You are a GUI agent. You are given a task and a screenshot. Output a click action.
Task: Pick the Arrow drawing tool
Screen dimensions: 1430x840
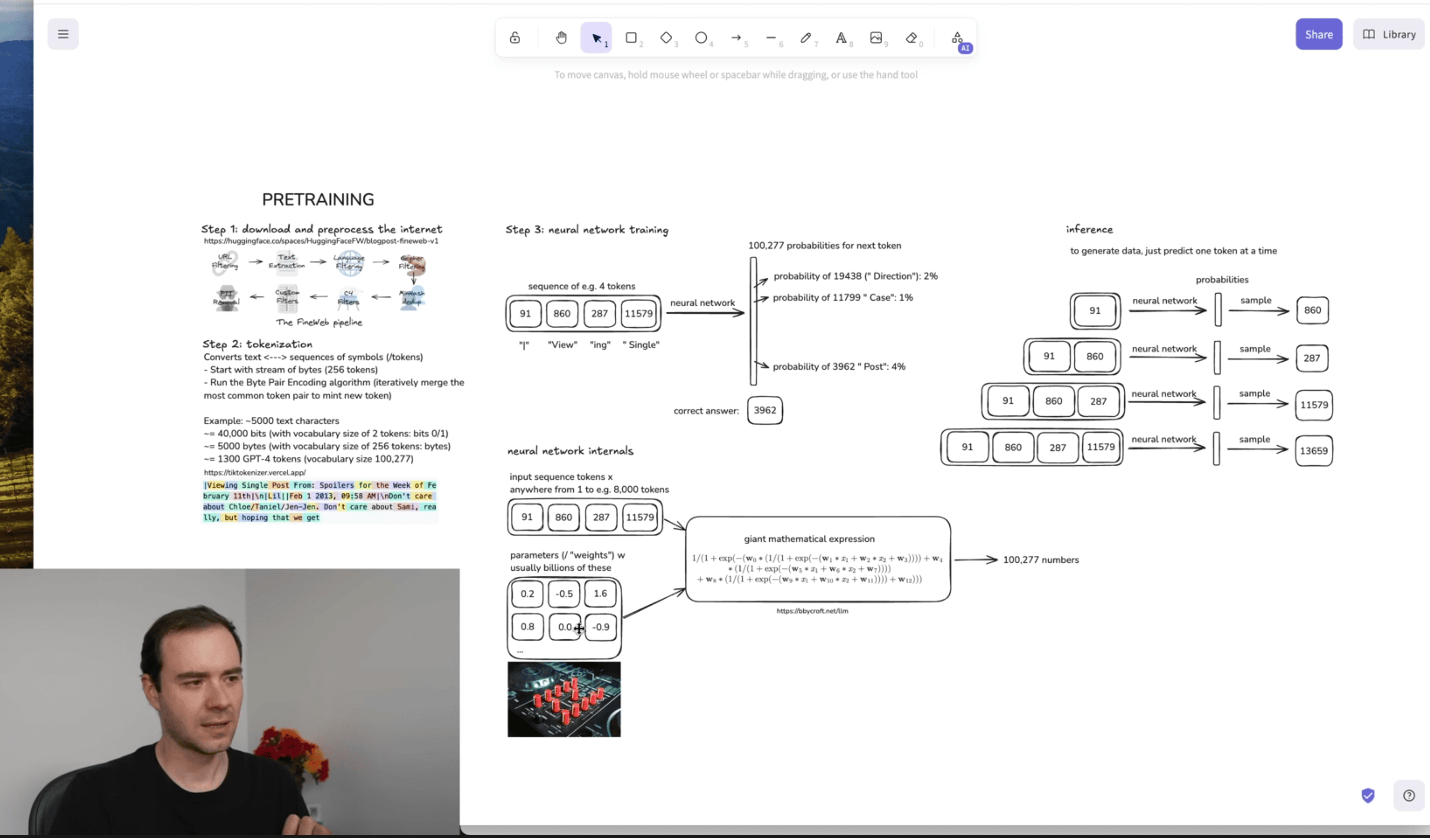736,38
